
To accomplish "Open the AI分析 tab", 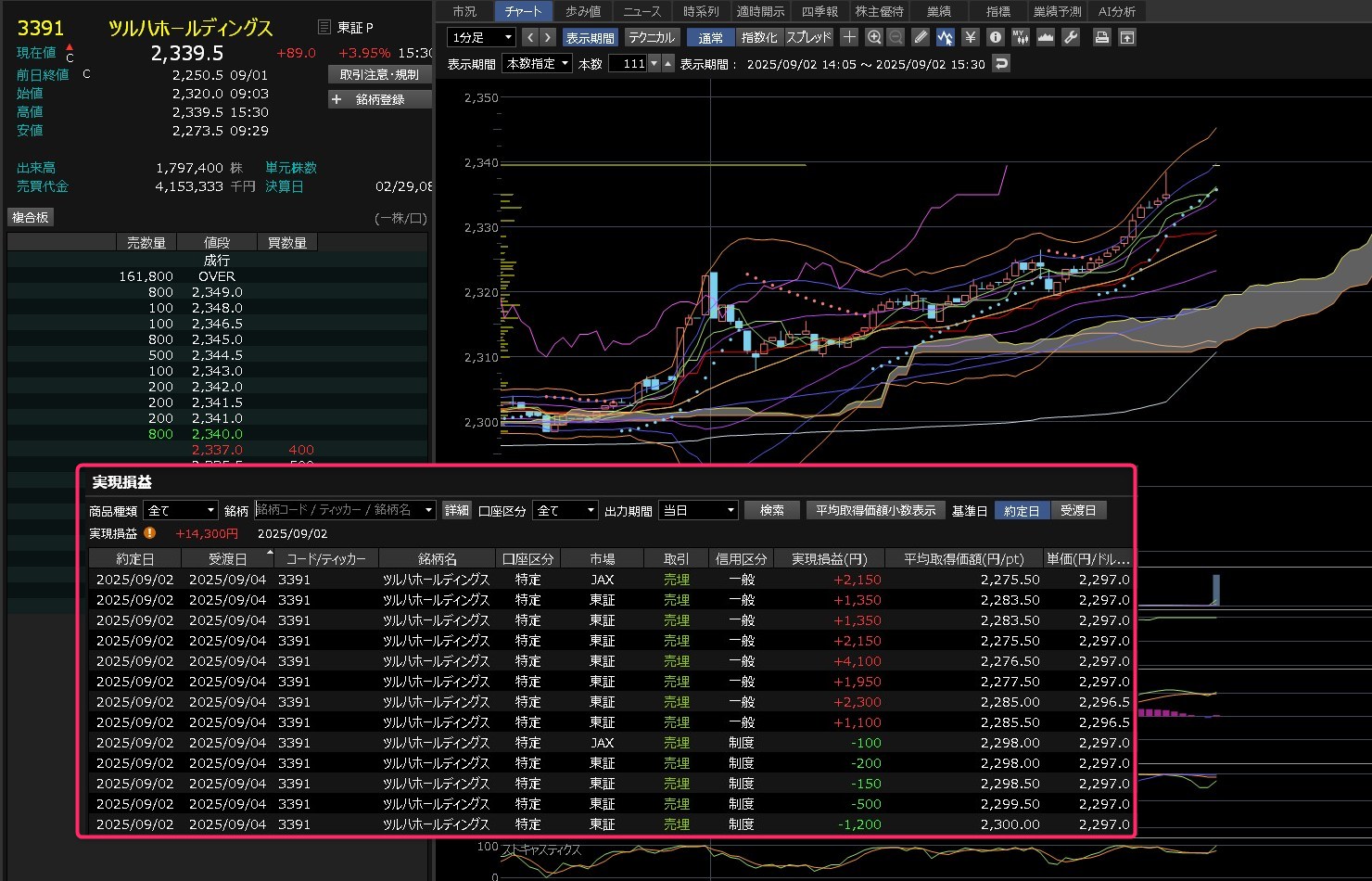I will tap(1116, 11).
